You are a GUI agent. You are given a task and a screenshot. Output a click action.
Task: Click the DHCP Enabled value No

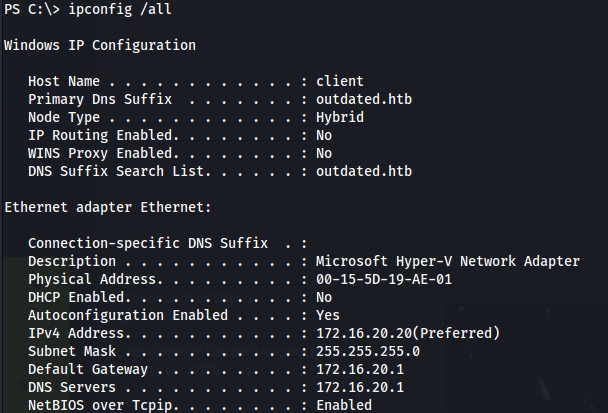pyautogui.click(x=324, y=297)
